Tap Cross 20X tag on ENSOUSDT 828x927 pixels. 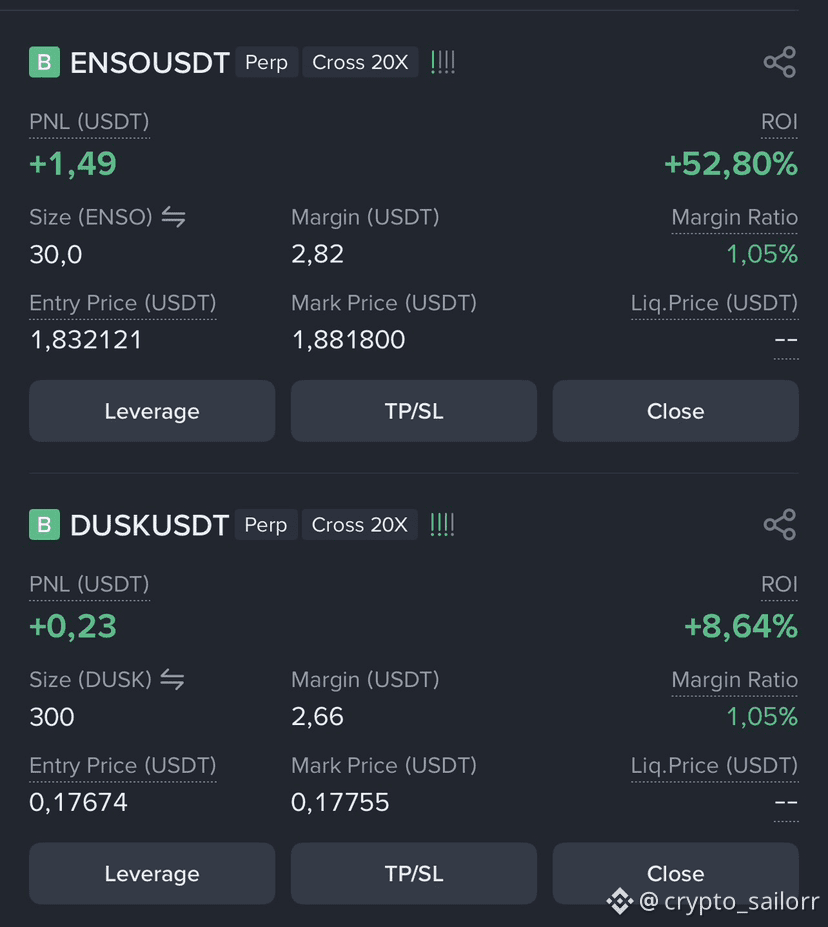click(x=360, y=62)
